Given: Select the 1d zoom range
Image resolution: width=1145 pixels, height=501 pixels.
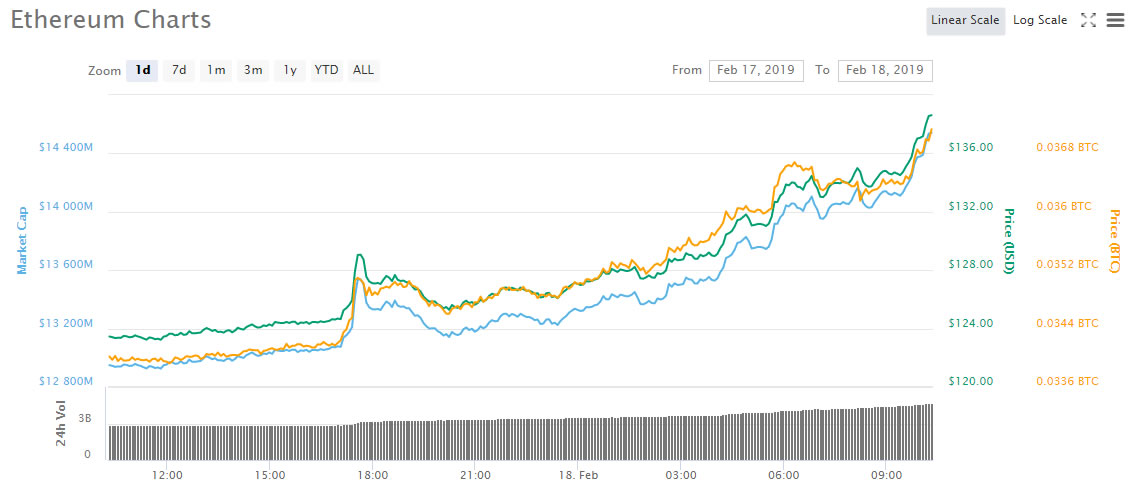Looking at the screenshot, I should [143, 70].
